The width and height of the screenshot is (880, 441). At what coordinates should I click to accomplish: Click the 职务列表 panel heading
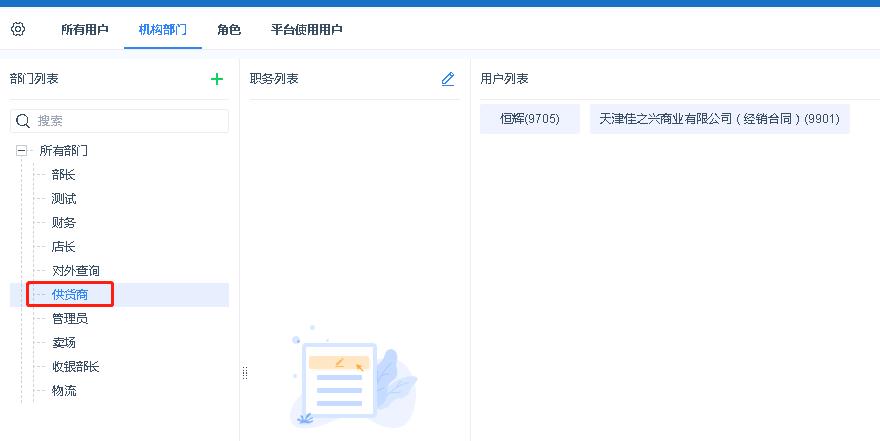[x=274, y=79]
